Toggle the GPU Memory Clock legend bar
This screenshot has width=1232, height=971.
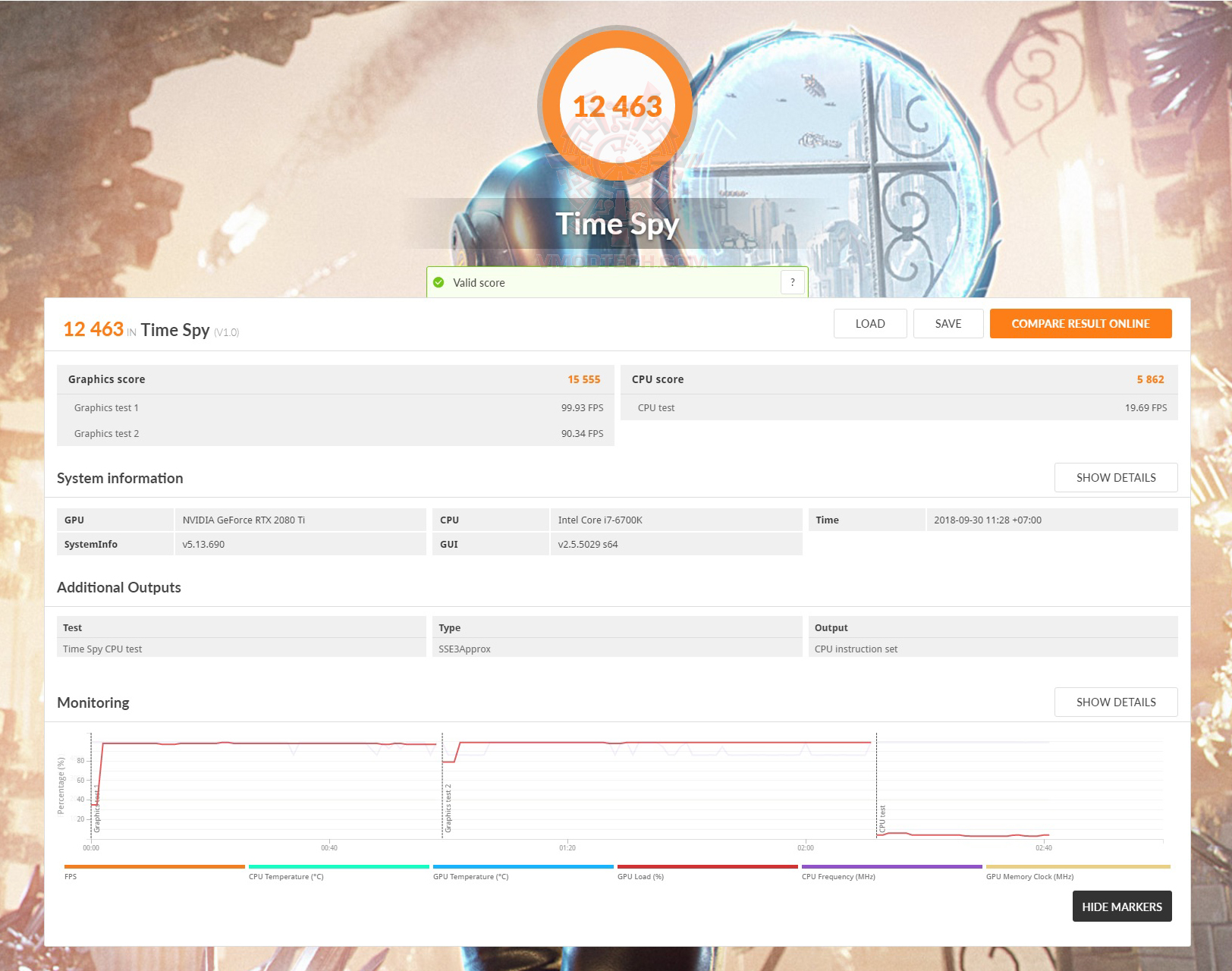coord(1078,866)
